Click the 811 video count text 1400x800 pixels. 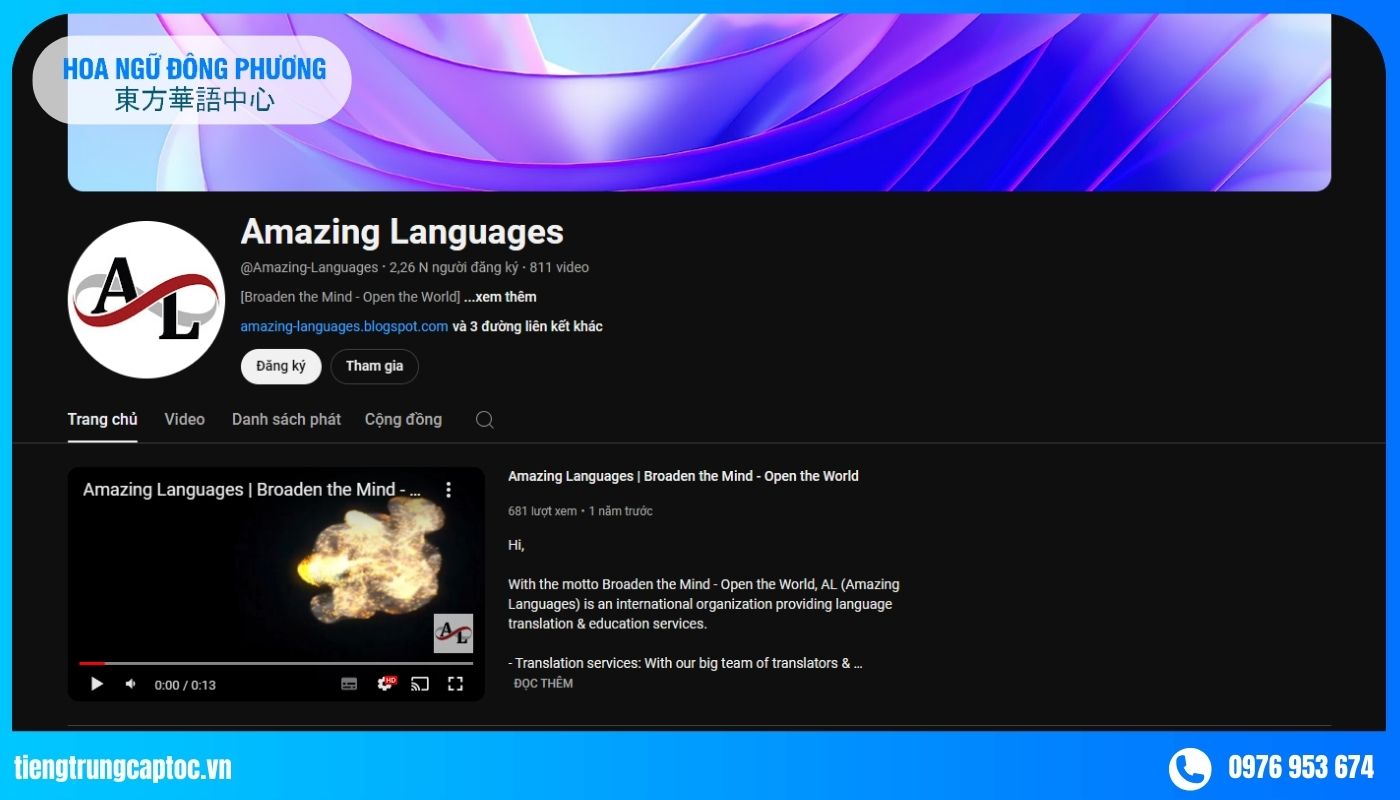click(559, 268)
